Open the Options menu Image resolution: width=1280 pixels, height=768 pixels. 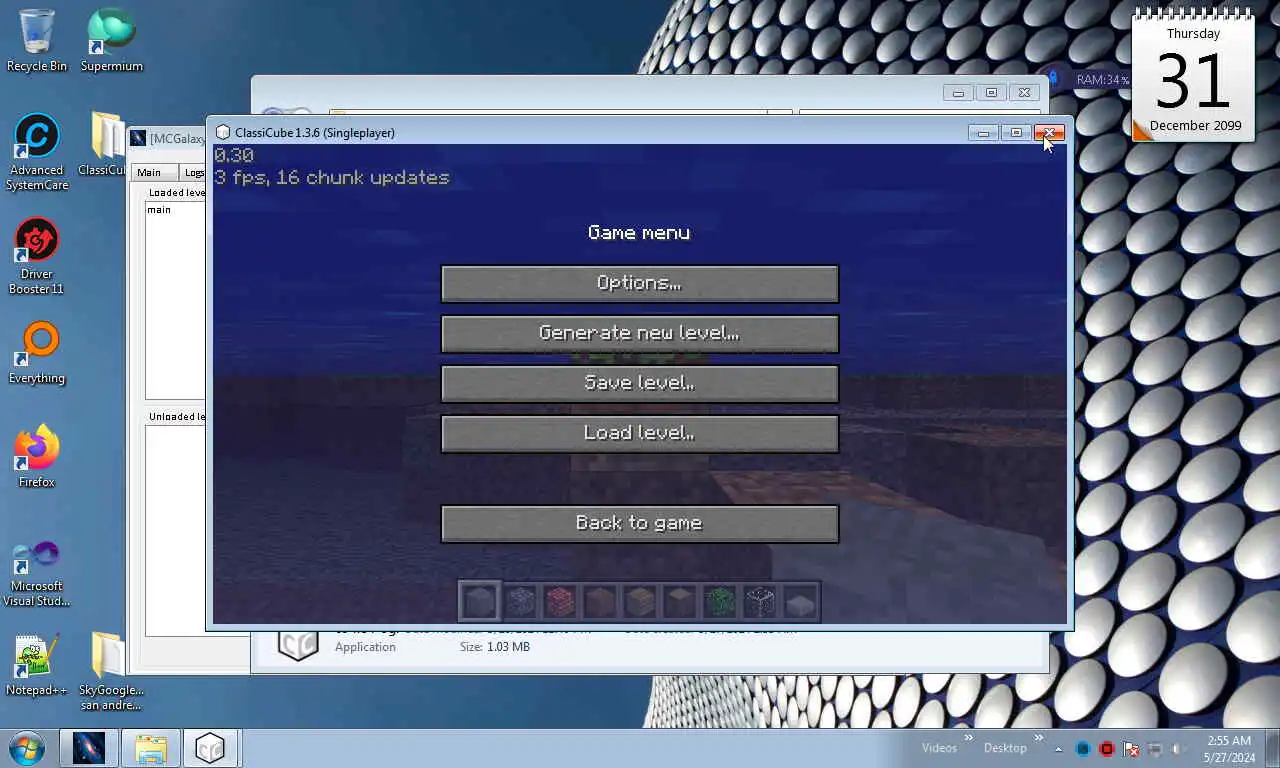[639, 283]
